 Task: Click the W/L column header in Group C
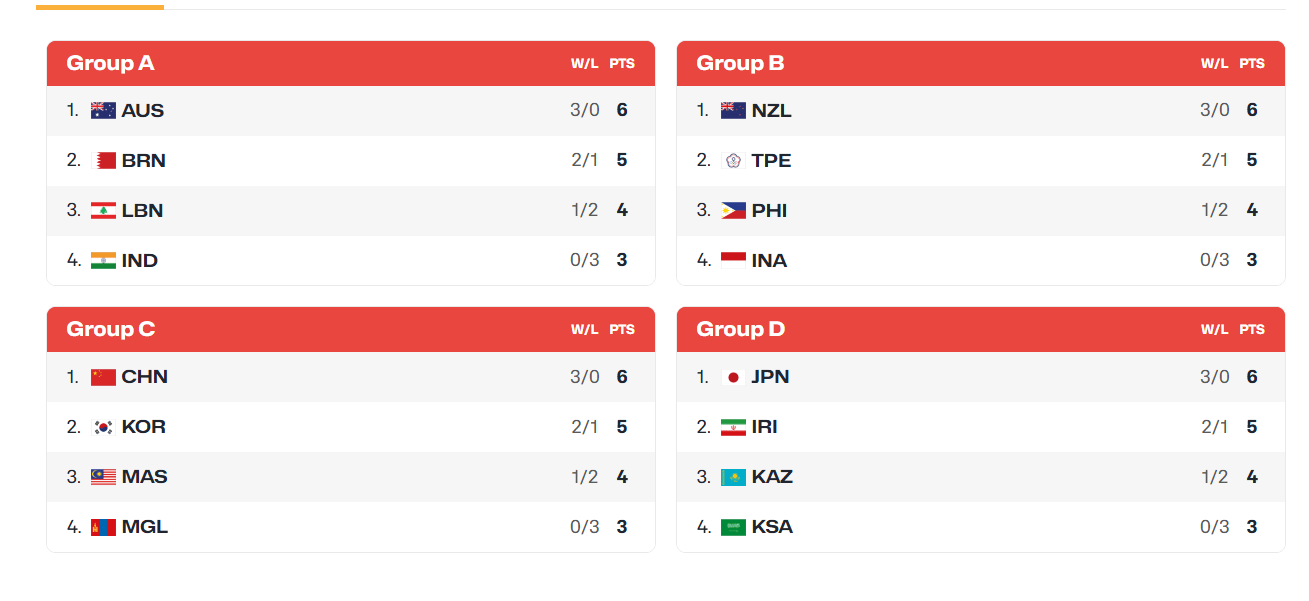[585, 329]
